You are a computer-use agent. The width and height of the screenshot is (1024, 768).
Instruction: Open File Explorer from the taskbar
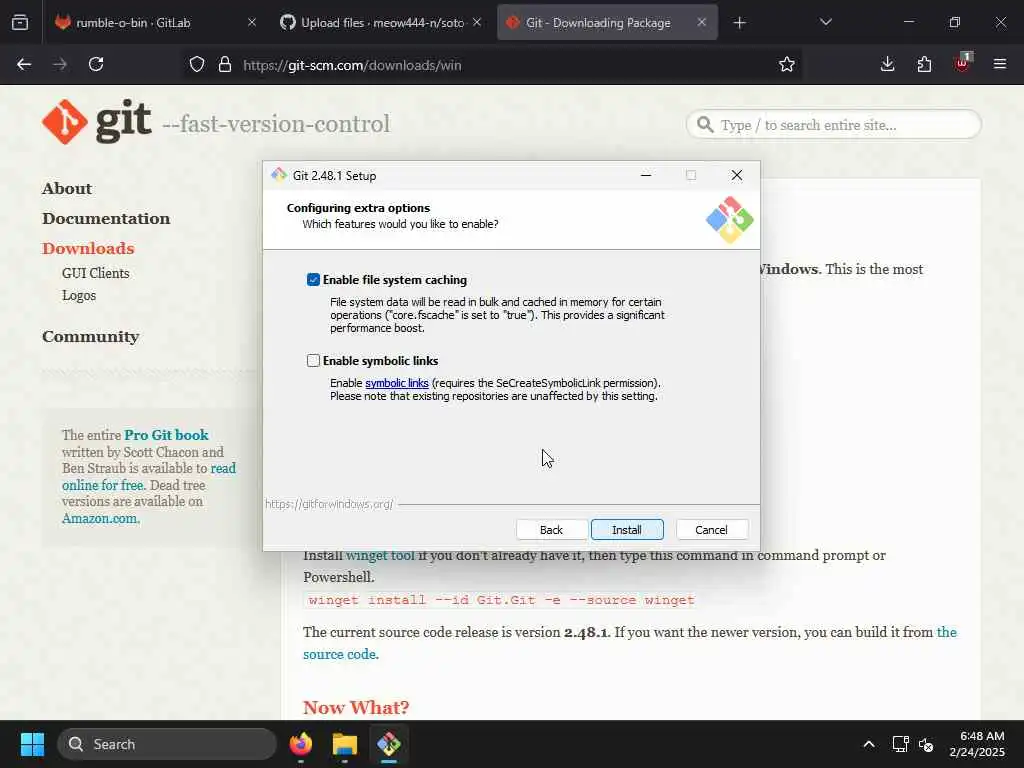point(345,744)
